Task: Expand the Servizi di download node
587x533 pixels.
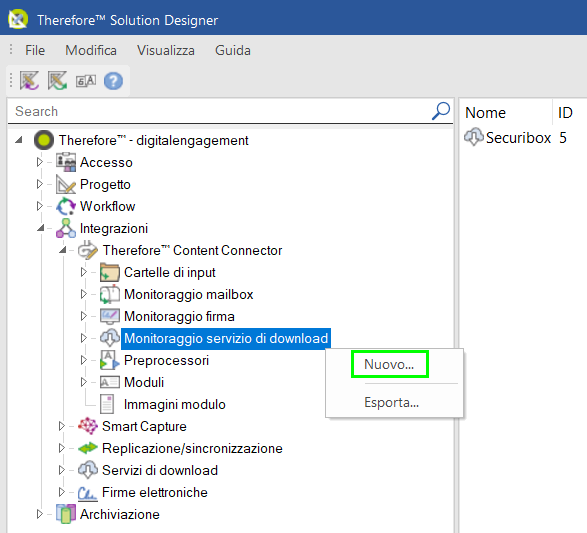Action: tap(61, 470)
